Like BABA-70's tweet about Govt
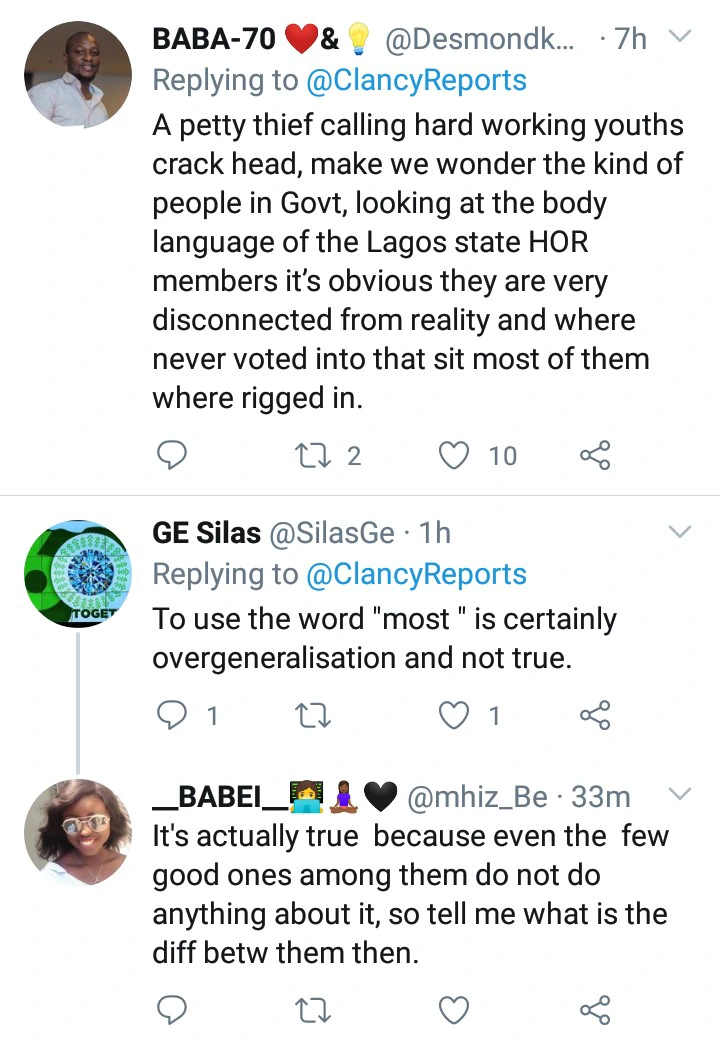This screenshot has height=1047, width=720. [x=455, y=456]
